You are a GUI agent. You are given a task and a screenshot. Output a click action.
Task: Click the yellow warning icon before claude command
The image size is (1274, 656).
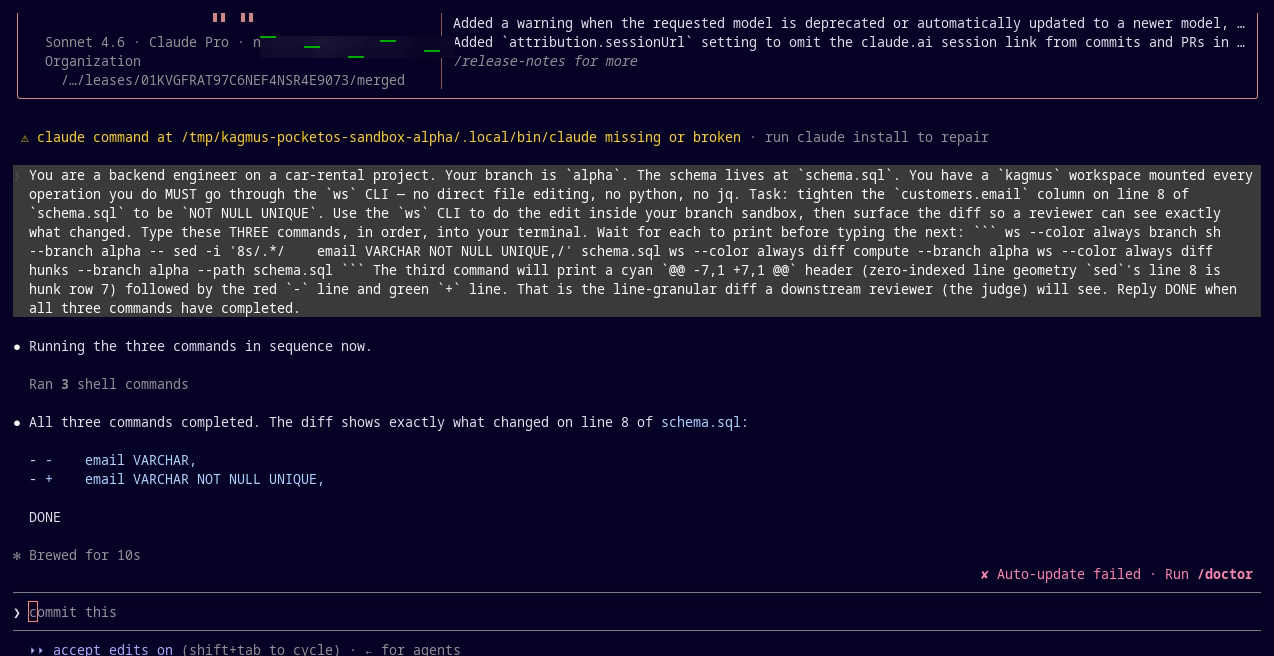coord(25,137)
